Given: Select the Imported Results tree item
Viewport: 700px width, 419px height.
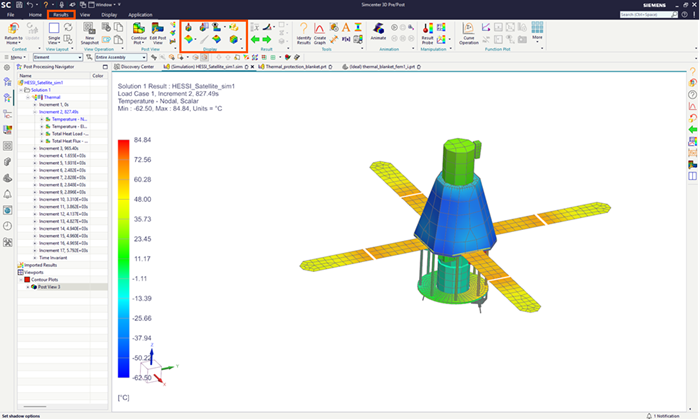Looking at the screenshot, I should click(x=40, y=265).
